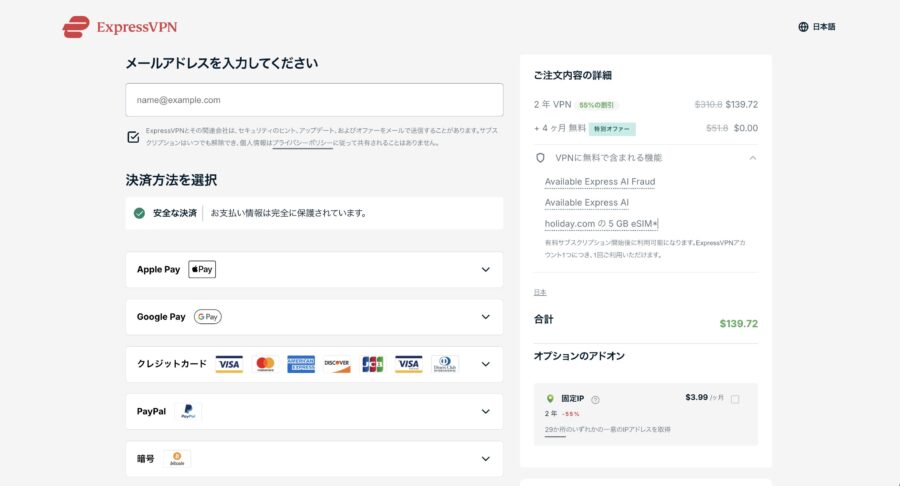Image resolution: width=900 pixels, height=486 pixels.
Task: Click the second Visa card logo
Action: 409,364
